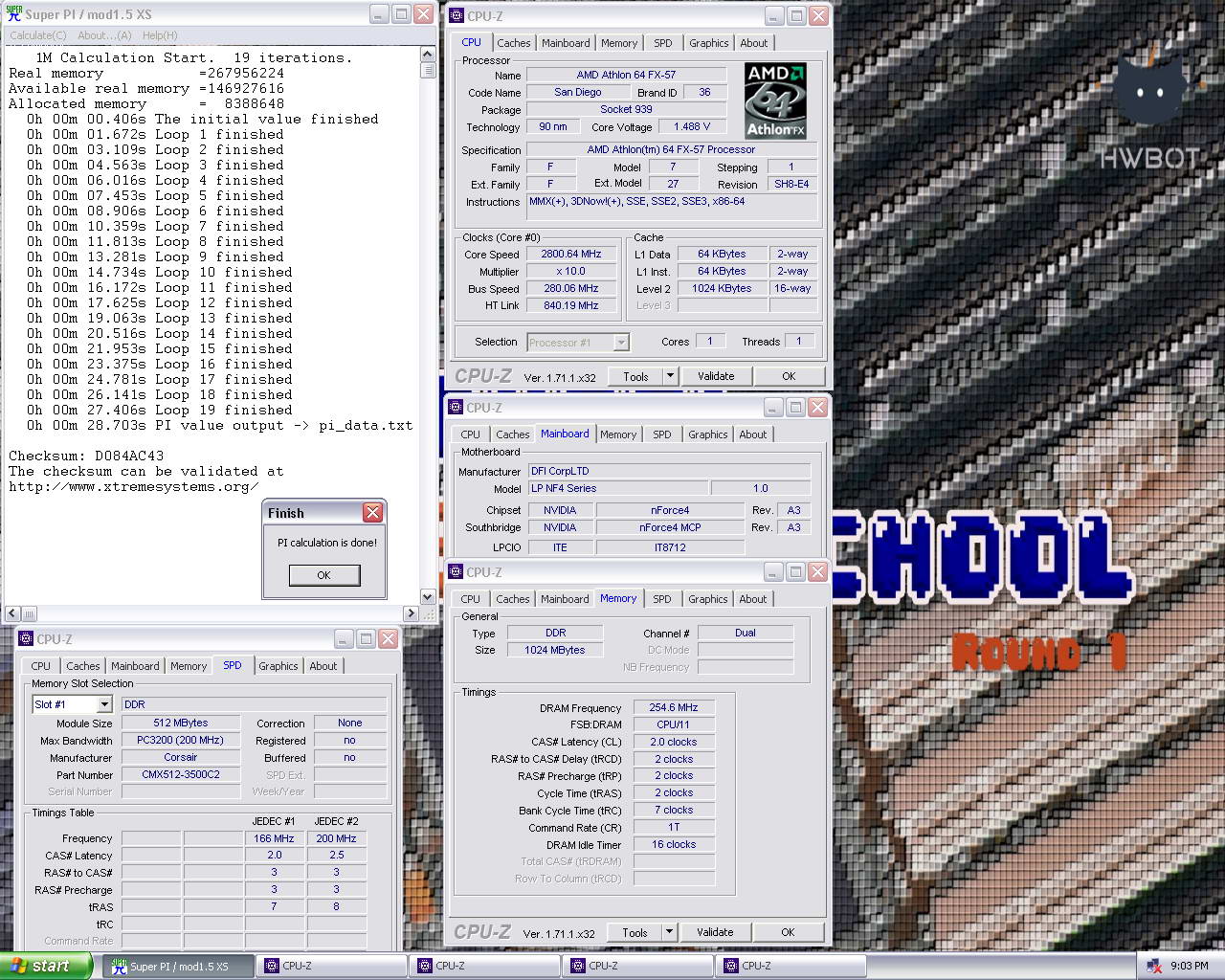Image resolution: width=1225 pixels, height=980 pixels.
Task: Click Module Size 512 MBytes field
Action: point(181,724)
